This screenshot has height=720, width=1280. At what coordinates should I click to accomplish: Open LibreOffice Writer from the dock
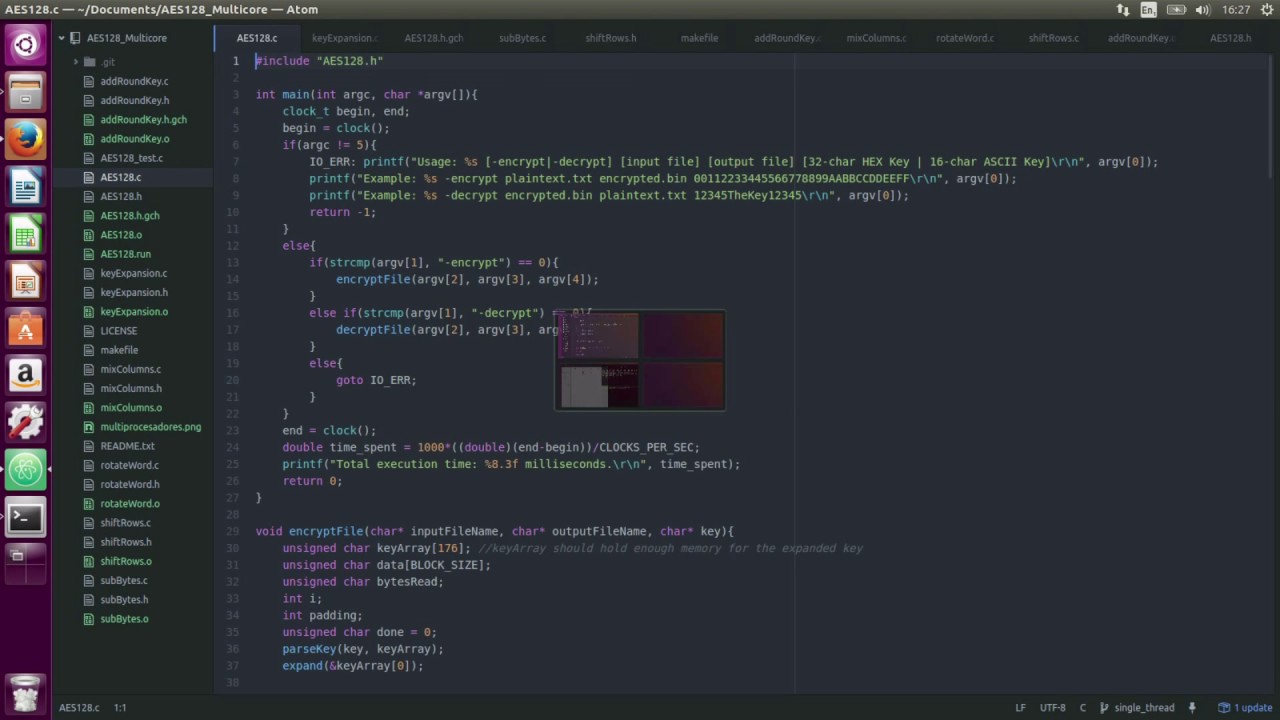coord(25,187)
